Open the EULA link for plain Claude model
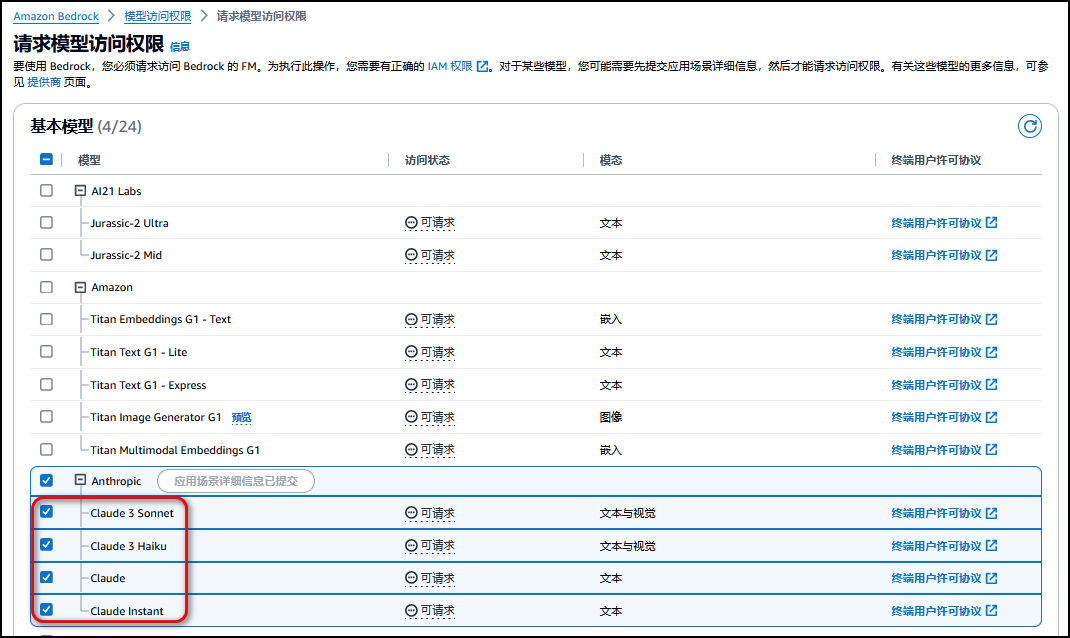This screenshot has height=638, width=1070. (x=944, y=578)
